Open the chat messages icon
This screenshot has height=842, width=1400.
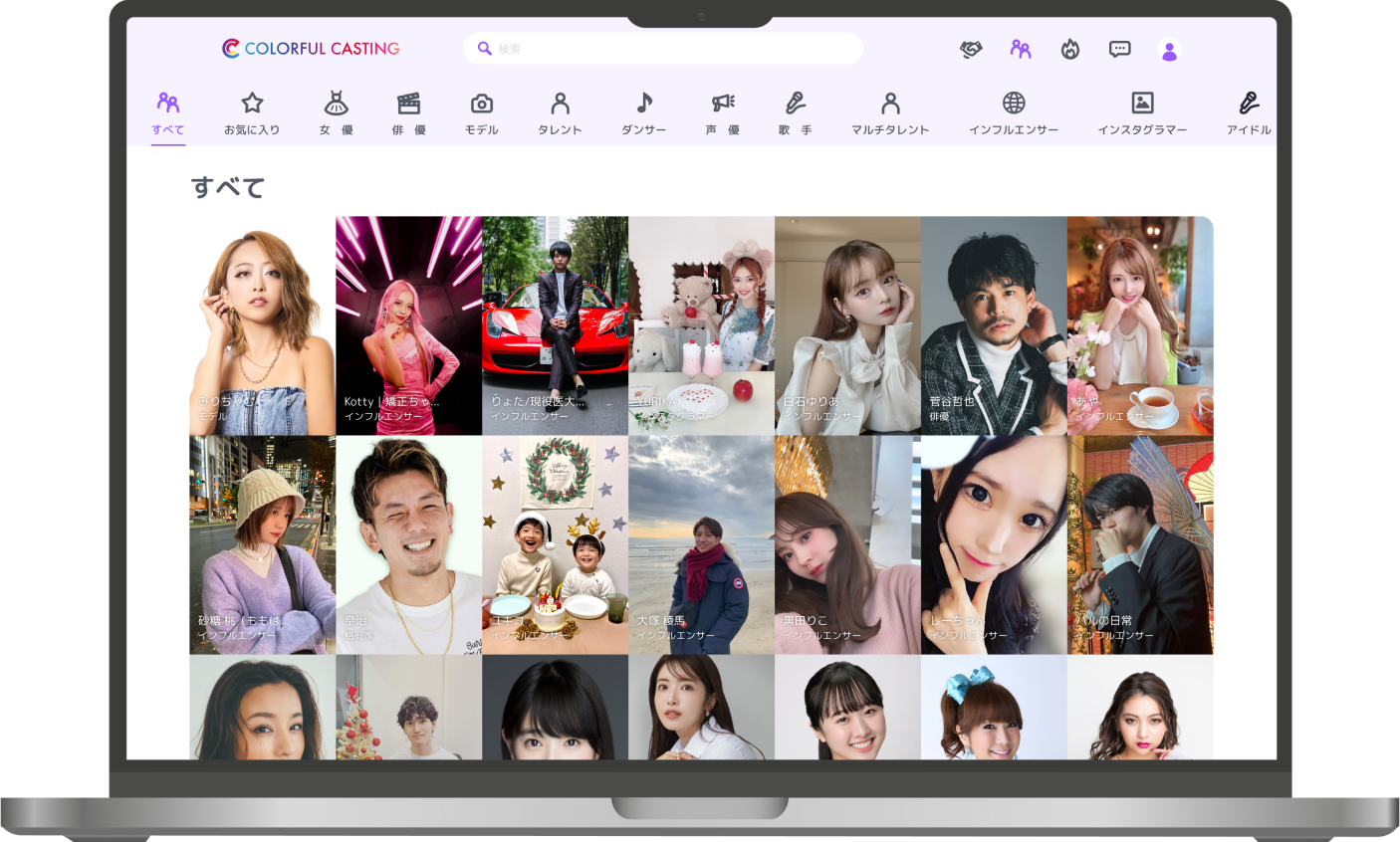1120,49
